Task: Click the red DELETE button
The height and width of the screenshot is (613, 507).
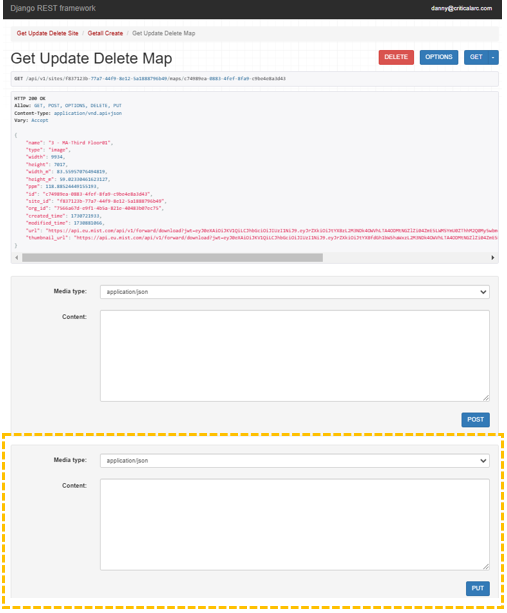Action: (x=396, y=57)
